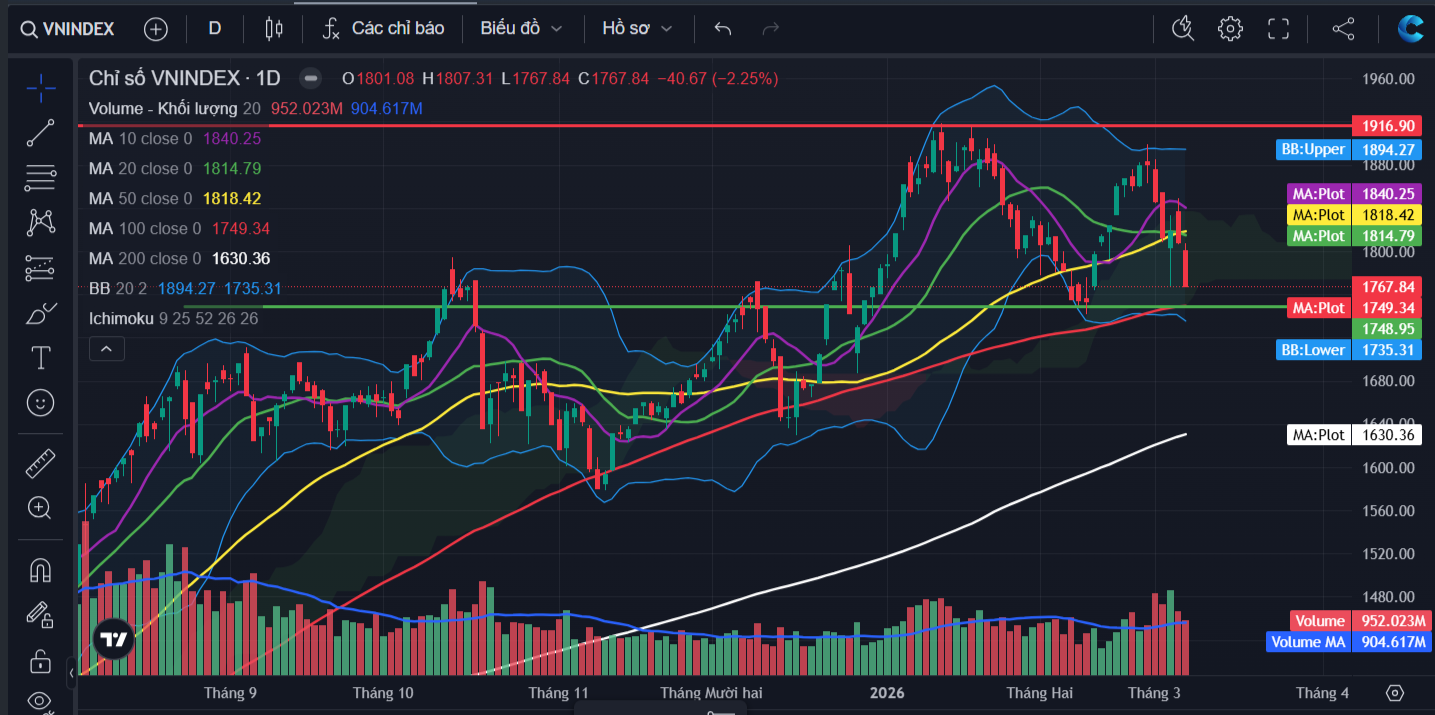Expand the Hồ sơ dropdown menu
The width and height of the screenshot is (1435, 715).
pos(637,29)
